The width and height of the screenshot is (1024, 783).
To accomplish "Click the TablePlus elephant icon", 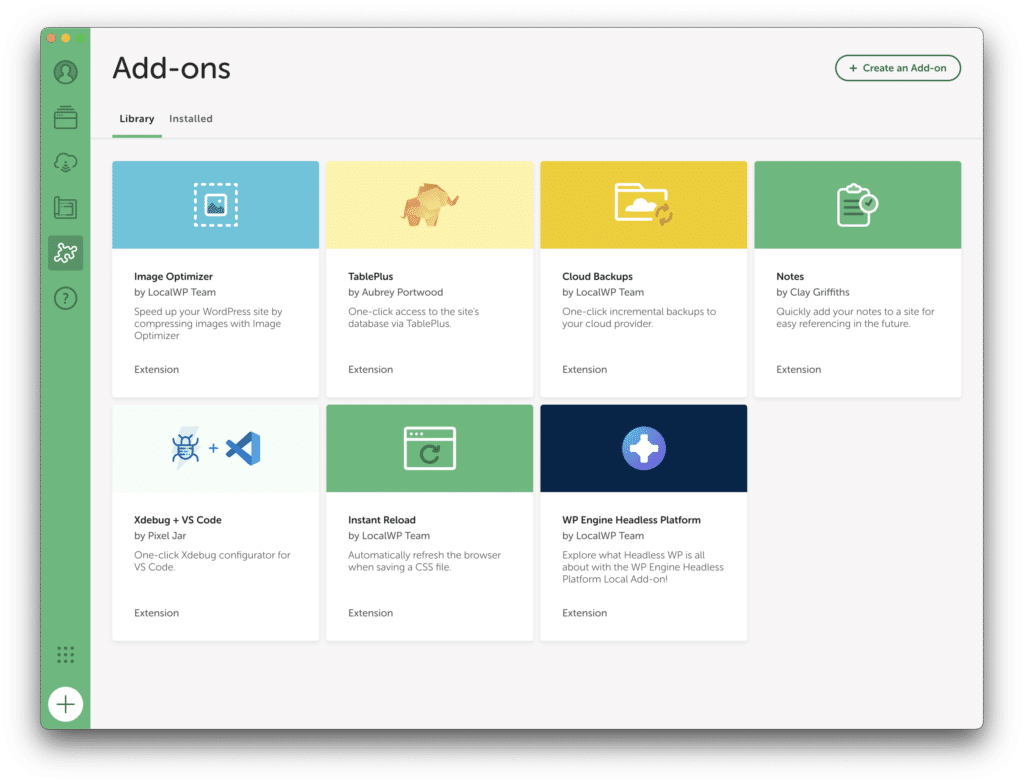I will [430, 204].
